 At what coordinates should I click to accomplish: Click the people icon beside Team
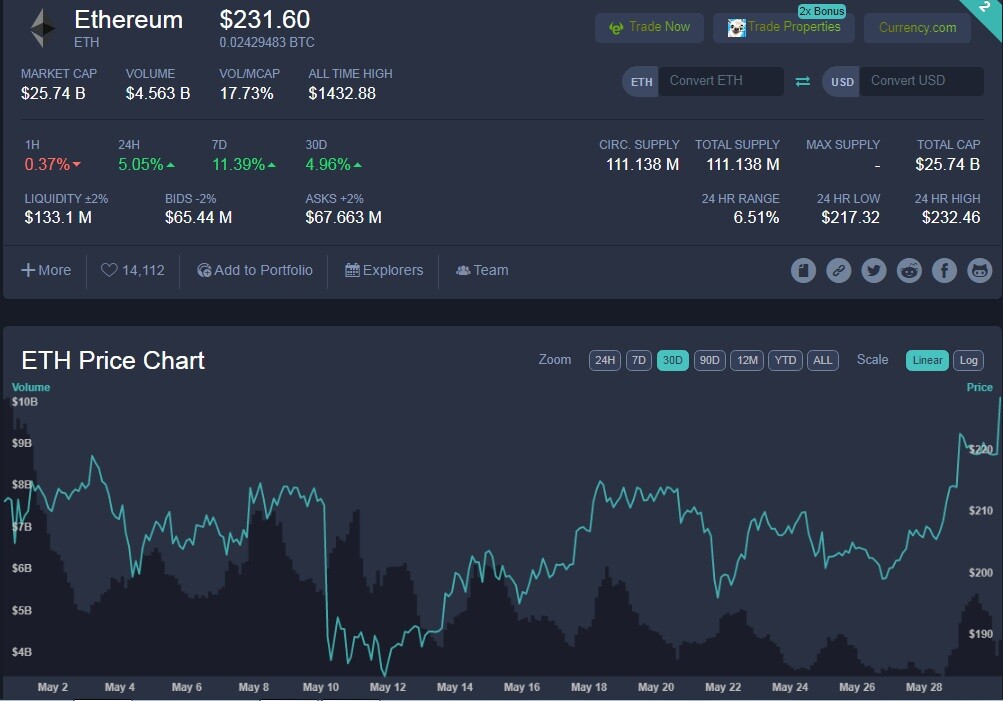[x=463, y=271]
